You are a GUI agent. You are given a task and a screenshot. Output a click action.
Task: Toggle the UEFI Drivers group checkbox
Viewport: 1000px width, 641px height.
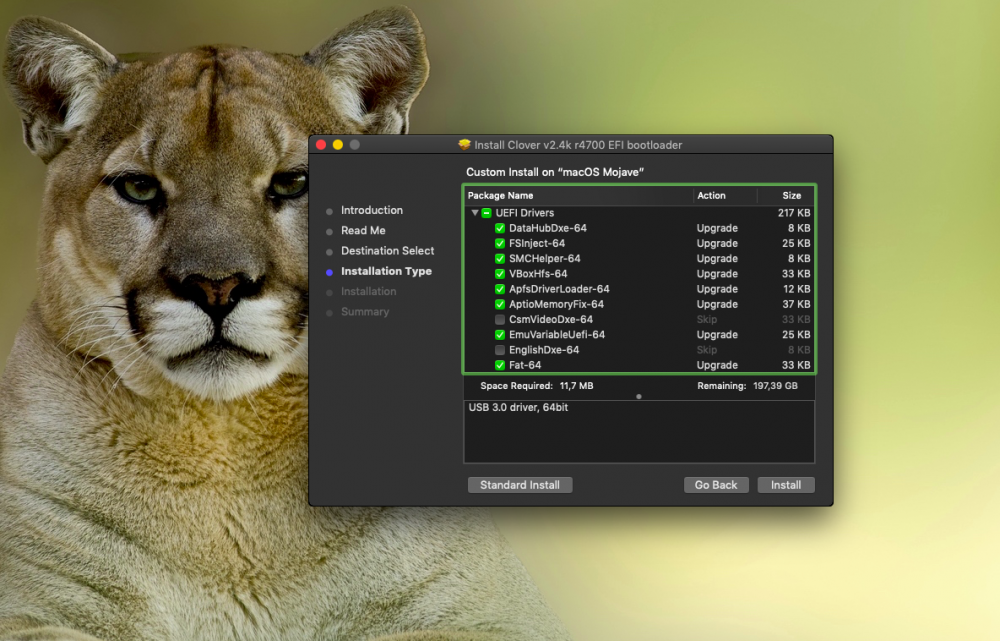(487, 213)
